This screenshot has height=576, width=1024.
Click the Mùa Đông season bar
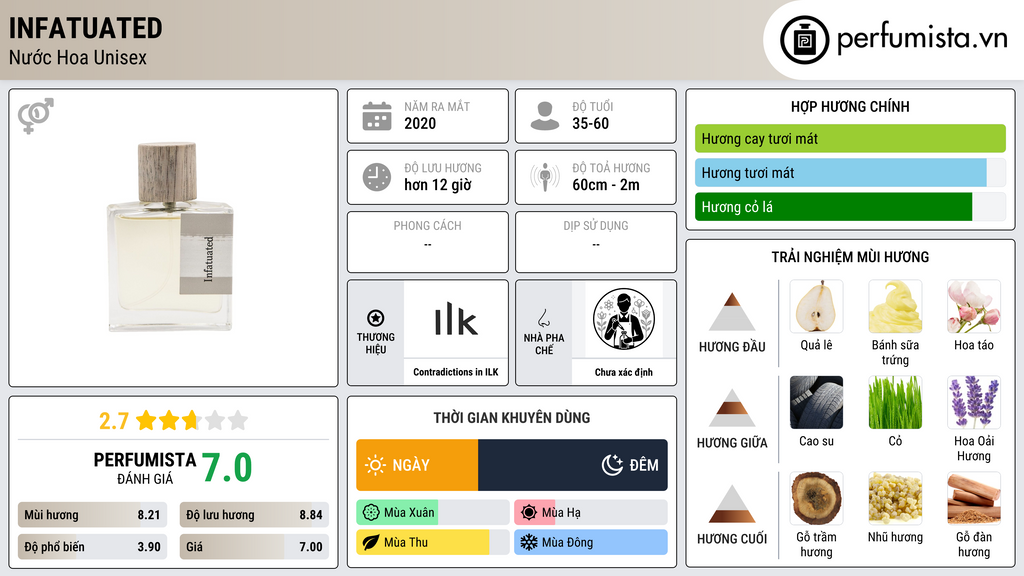coord(591,542)
